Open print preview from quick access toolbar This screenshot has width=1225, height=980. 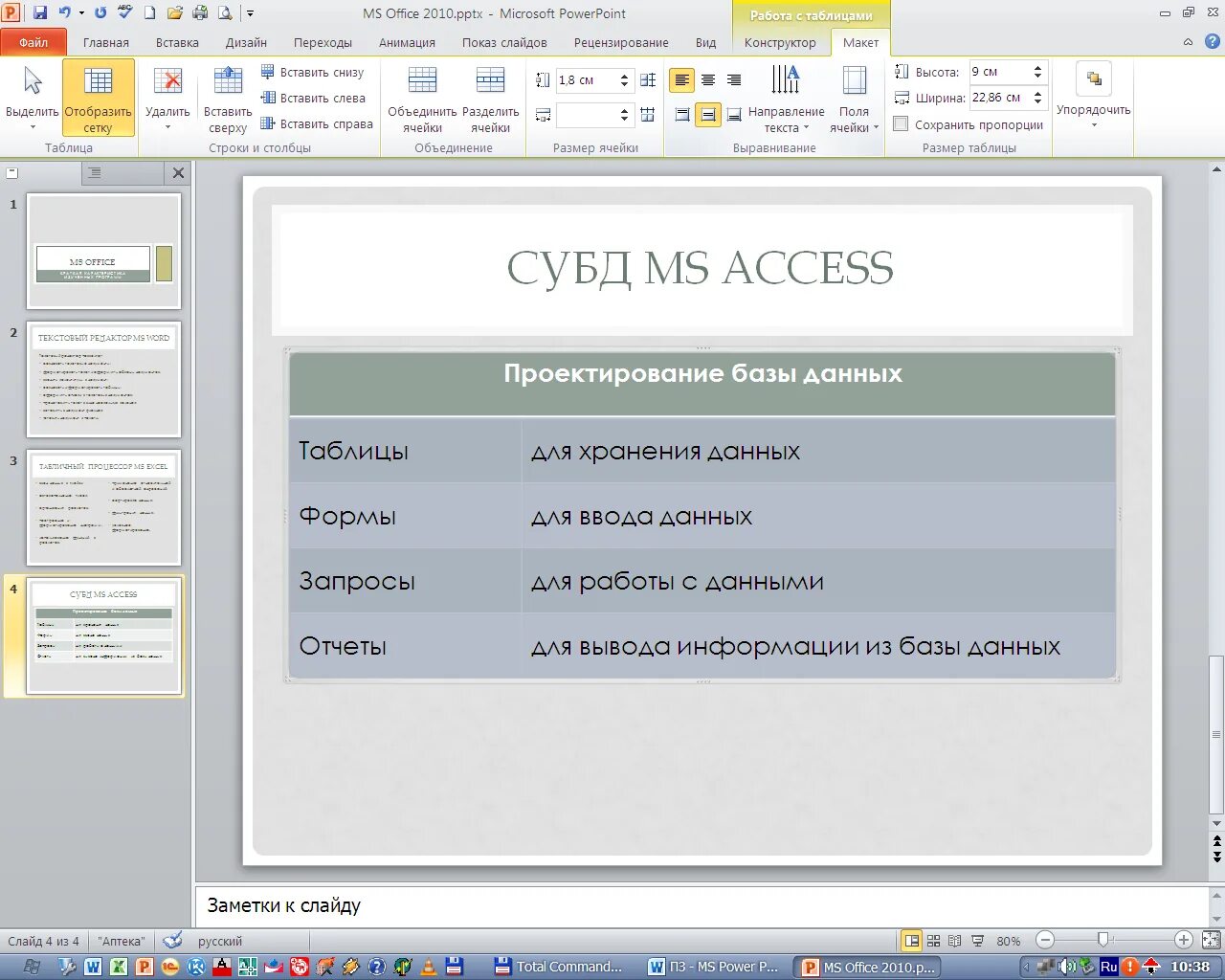click(x=225, y=13)
